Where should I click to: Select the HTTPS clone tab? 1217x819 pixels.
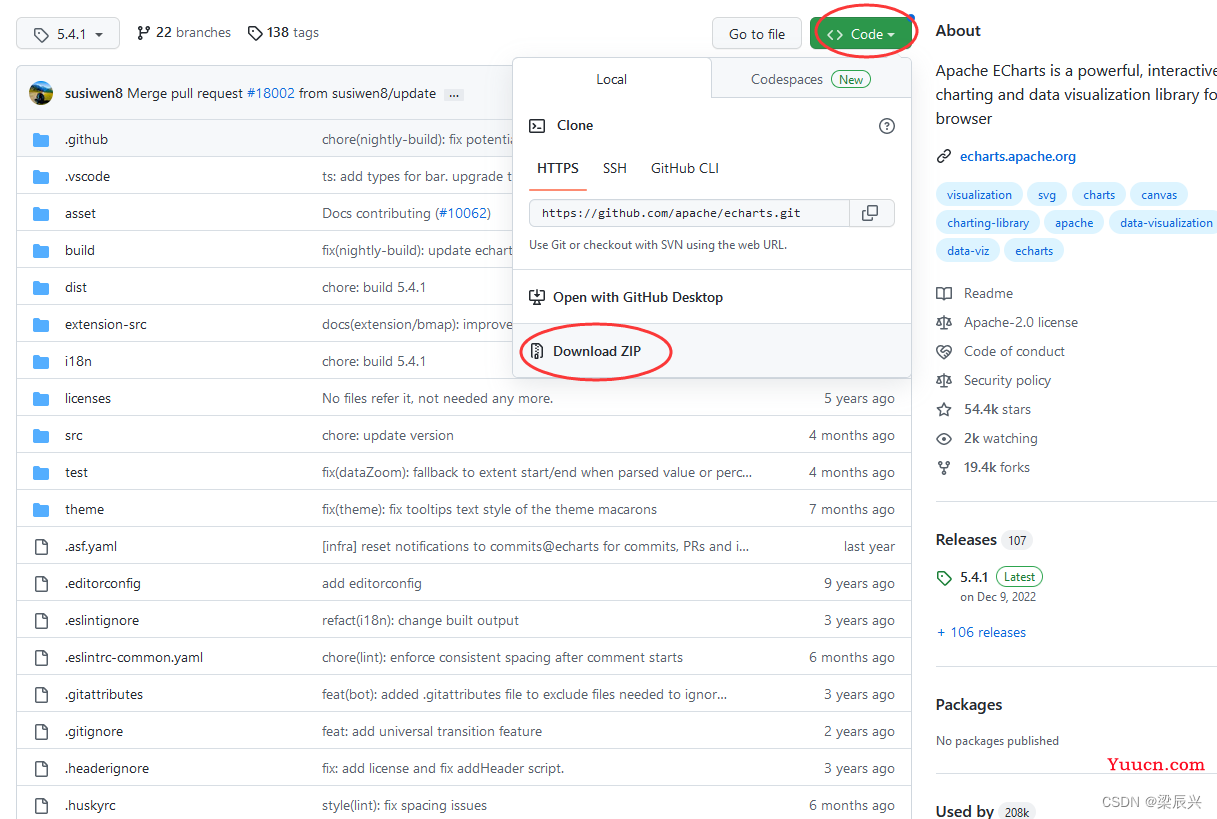[558, 168]
